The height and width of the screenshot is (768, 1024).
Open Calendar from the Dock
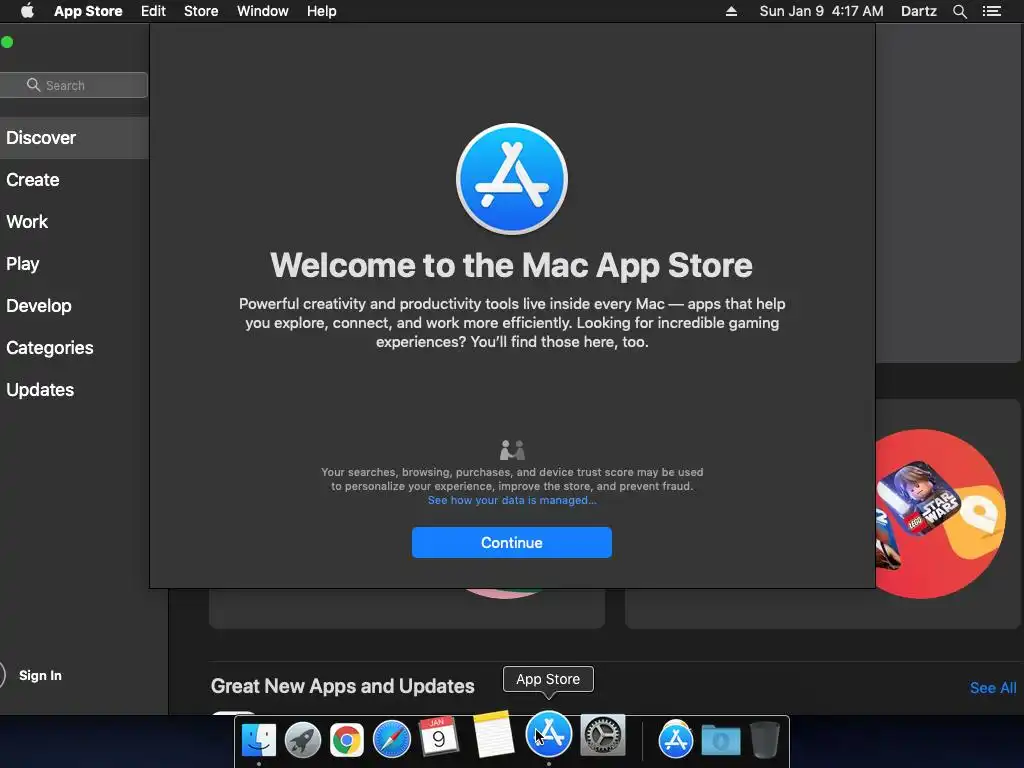438,736
